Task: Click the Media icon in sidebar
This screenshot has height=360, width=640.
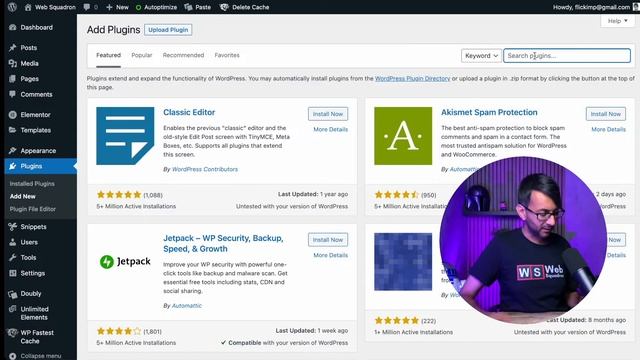Action: (13, 63)
